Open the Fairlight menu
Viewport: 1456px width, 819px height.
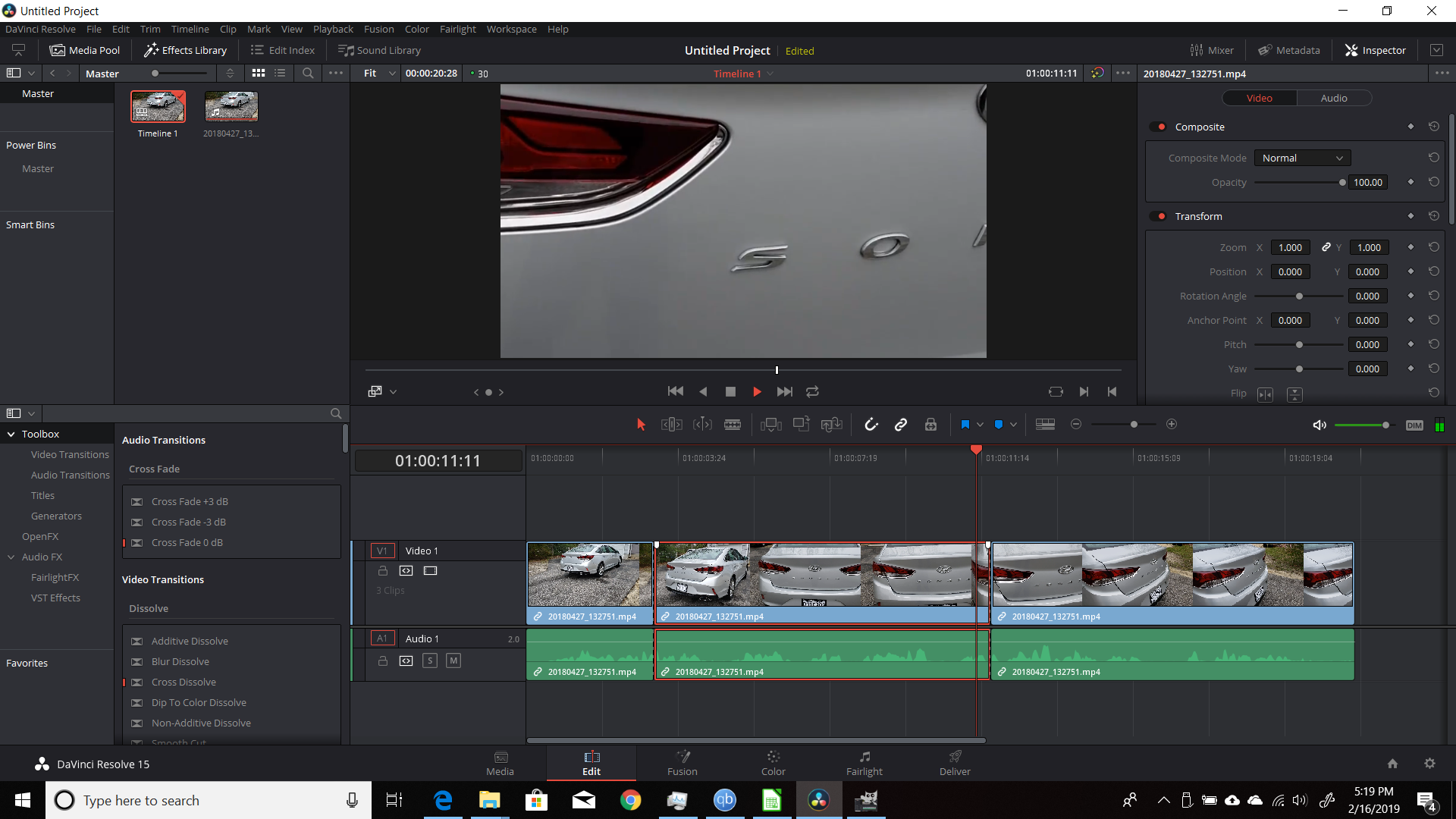pyautogui.click(x=457, y=29)
